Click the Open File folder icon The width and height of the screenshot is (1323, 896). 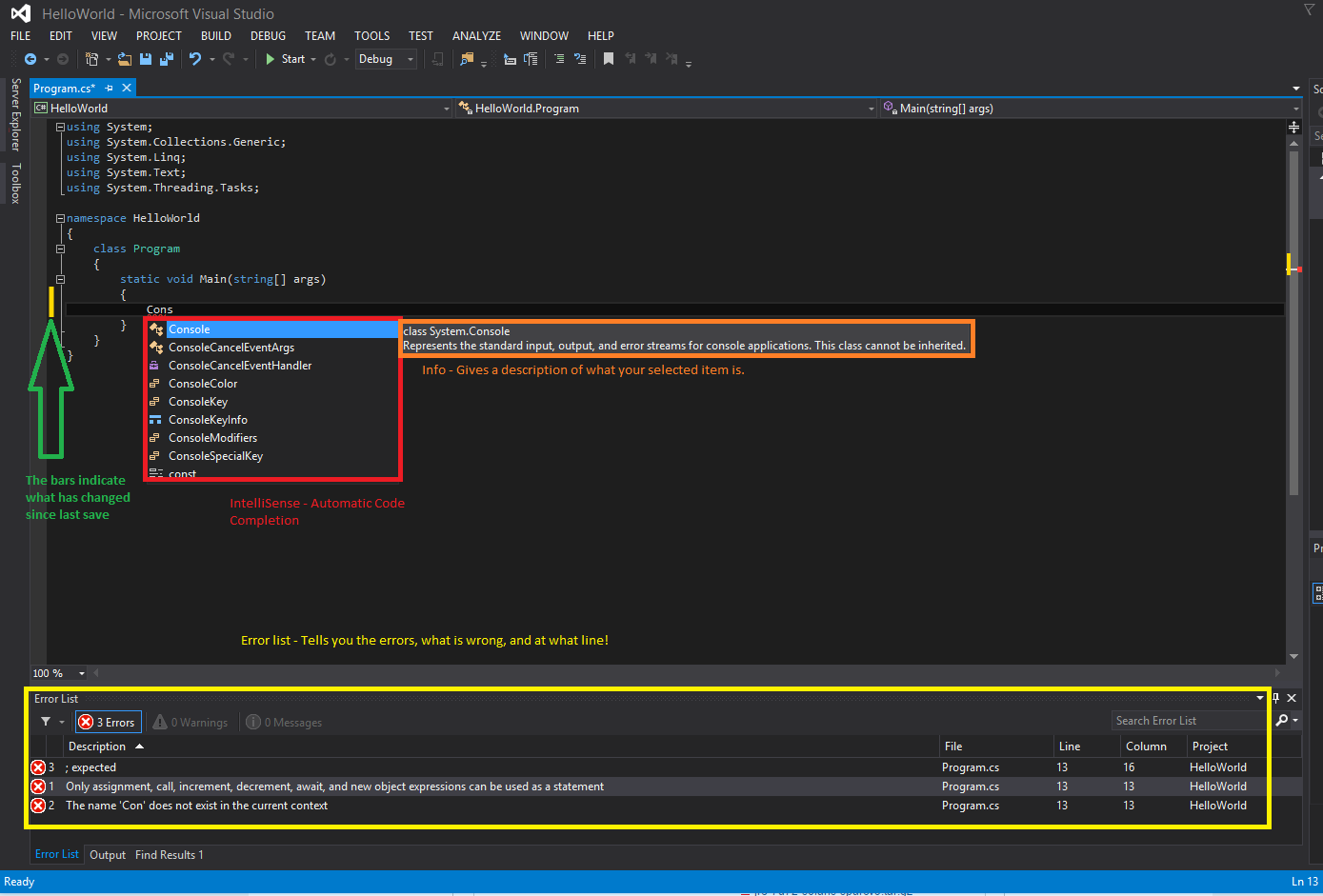pos(126,59)
